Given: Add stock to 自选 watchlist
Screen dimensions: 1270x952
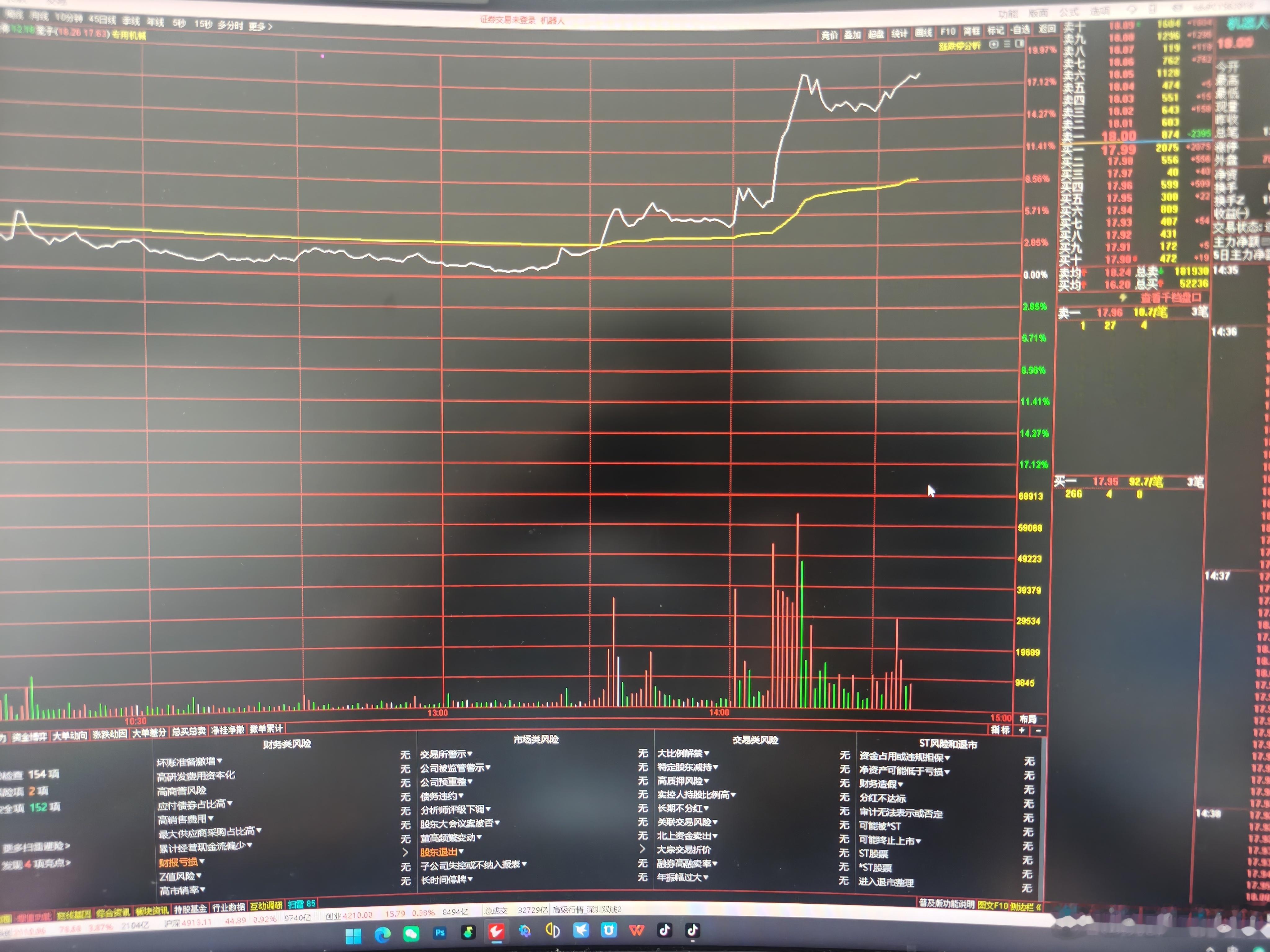Looking at the screenshot, I should click(1020, 29).
